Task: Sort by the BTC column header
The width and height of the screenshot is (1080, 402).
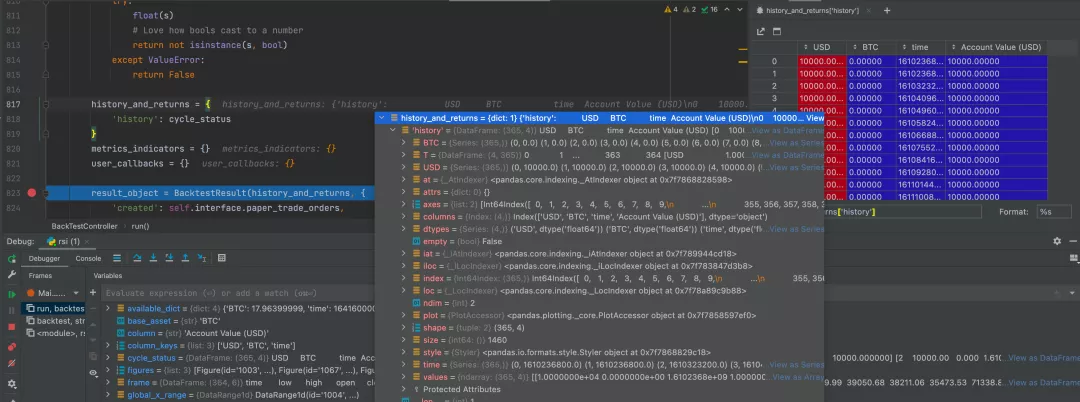Action: [871, 47]
